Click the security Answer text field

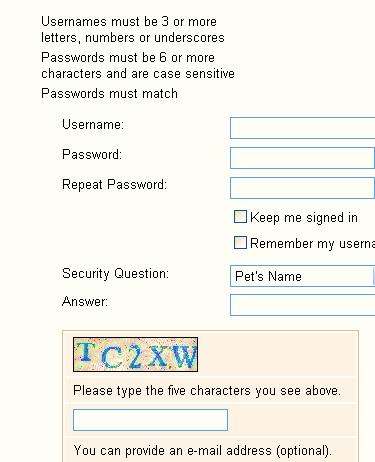(302, 305)
